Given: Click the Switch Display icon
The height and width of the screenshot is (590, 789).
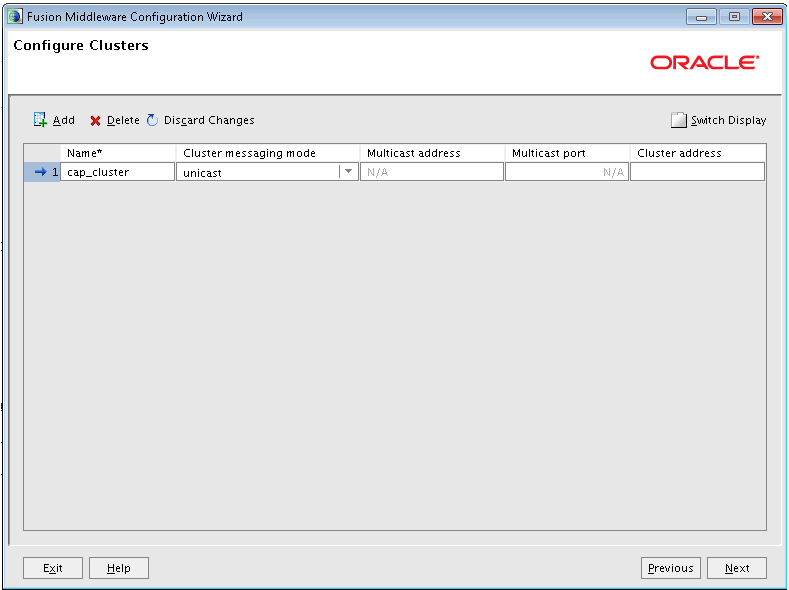Looking at the screenshot, I should point(678,120).
